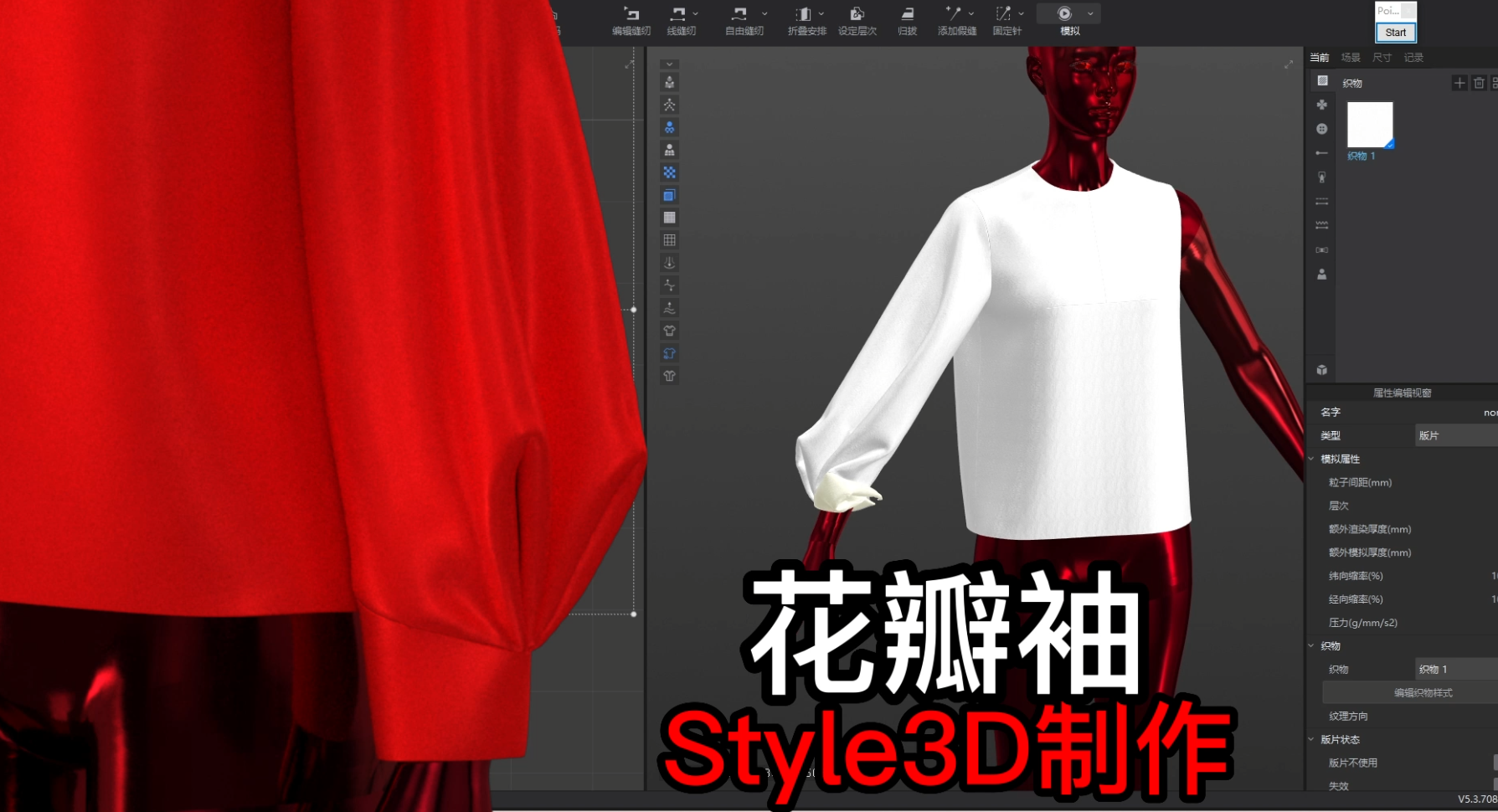Open the 织物 1 fabric combo box
Image resolution: width=1498 pixels, height=812 pixels.
click(1456, 669)
